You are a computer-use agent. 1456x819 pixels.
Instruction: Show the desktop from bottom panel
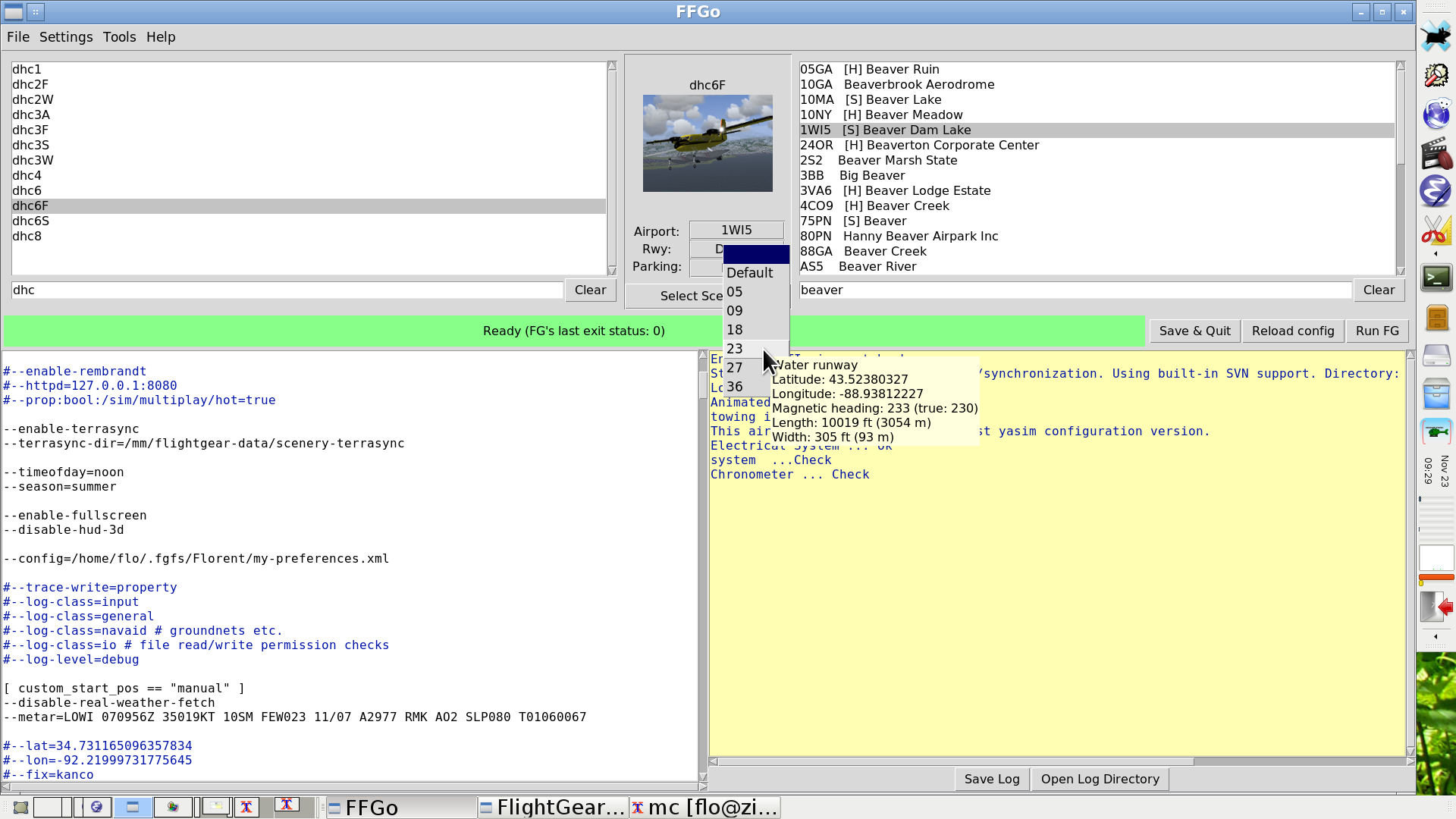pos(20,808)
